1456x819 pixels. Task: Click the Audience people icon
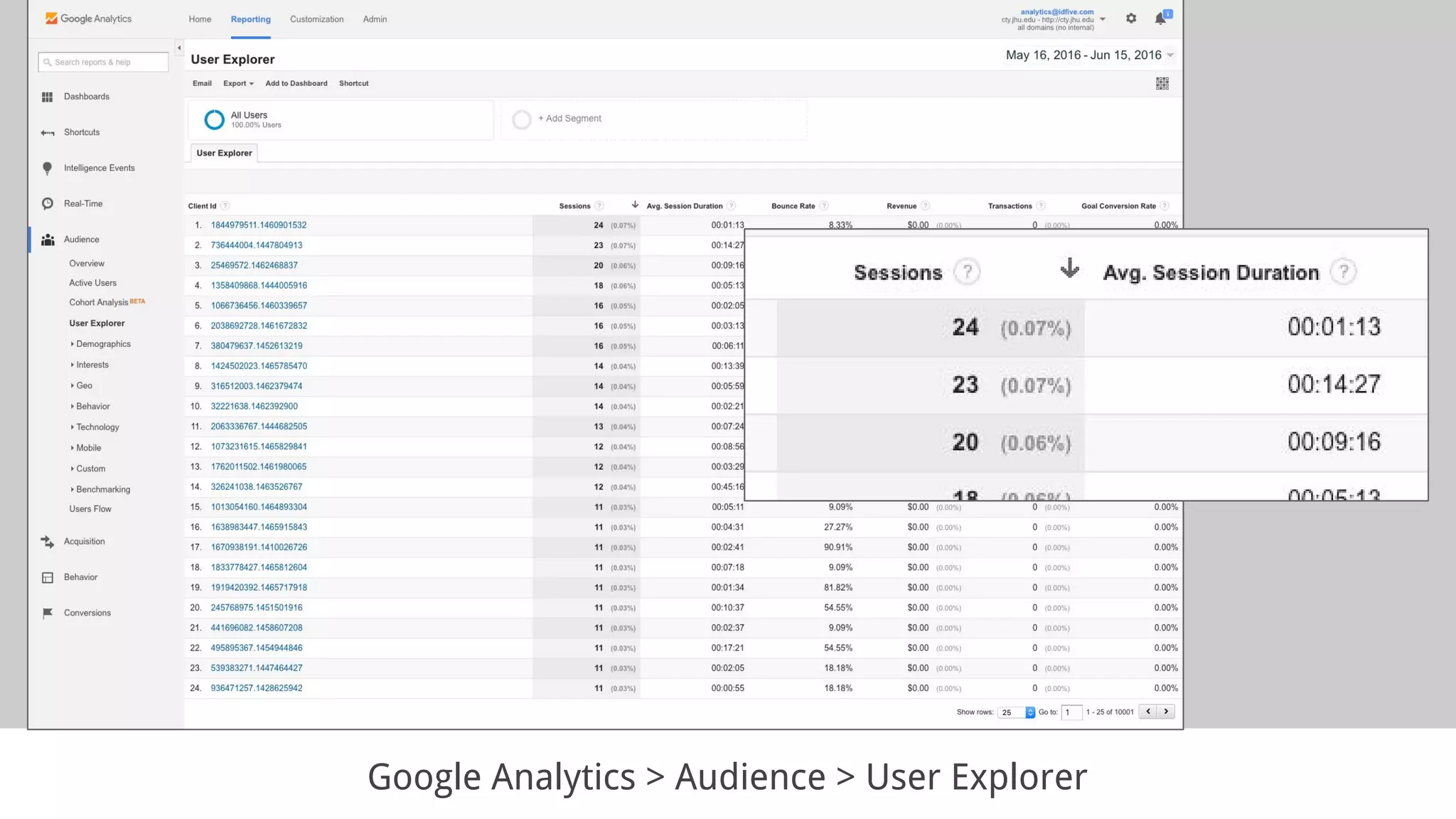click(47, 240)
